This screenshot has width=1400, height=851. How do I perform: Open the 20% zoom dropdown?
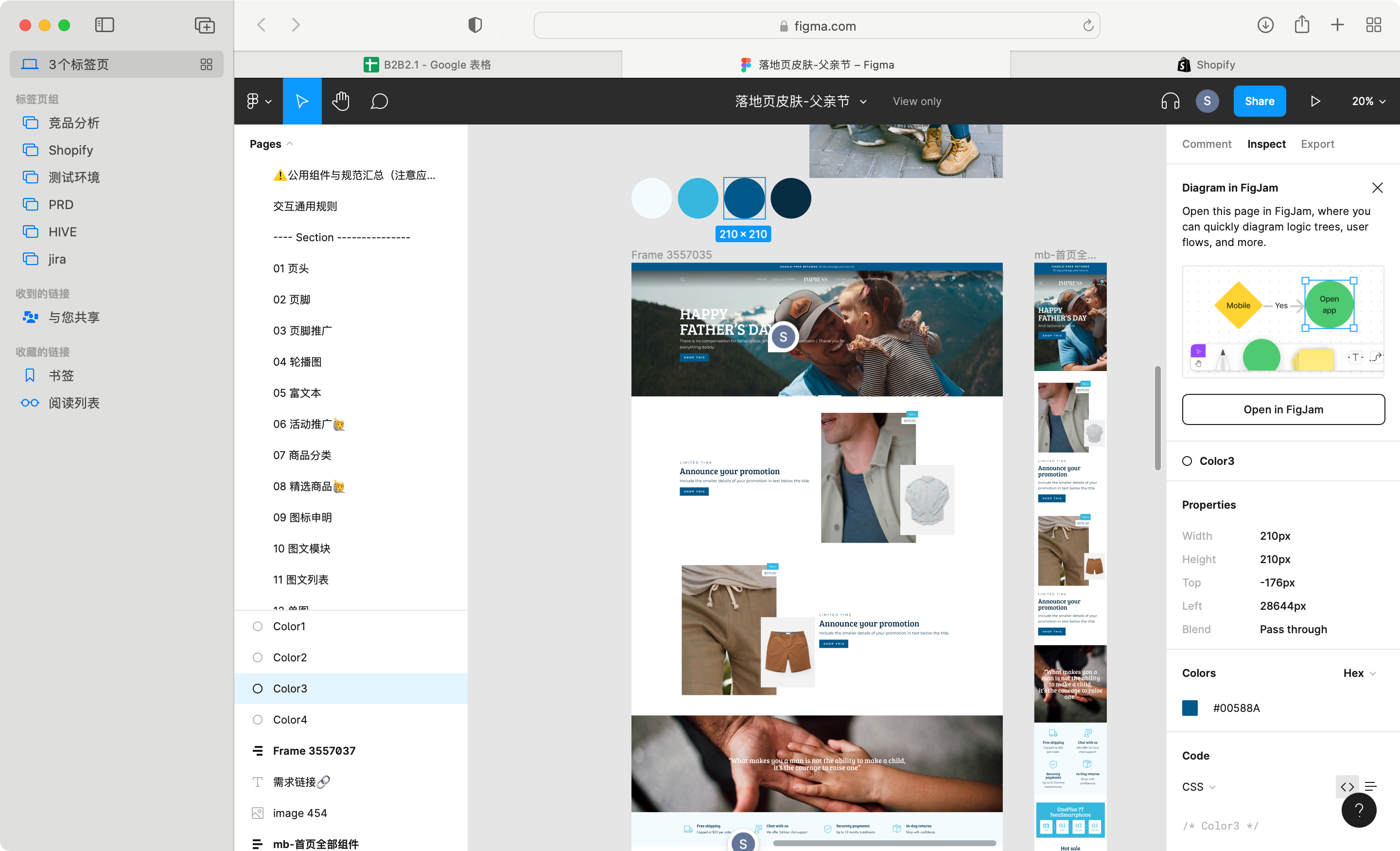click(x=1368, y=101)
